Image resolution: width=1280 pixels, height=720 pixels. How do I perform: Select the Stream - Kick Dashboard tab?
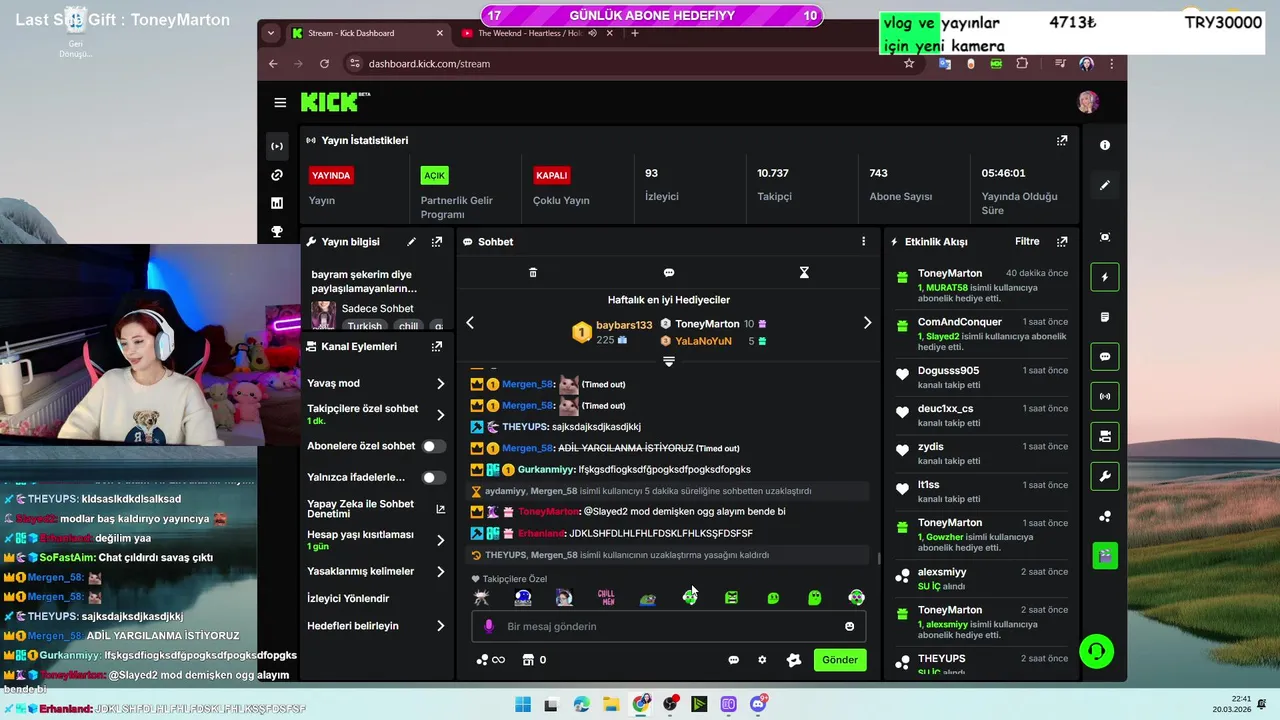[368, 33]
